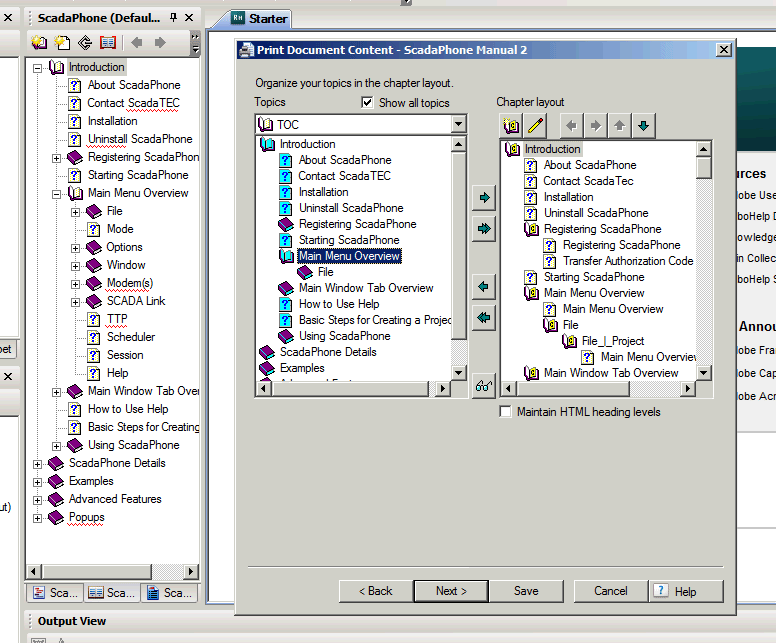Collapse the Introduction node in left tree

point(38,68)
